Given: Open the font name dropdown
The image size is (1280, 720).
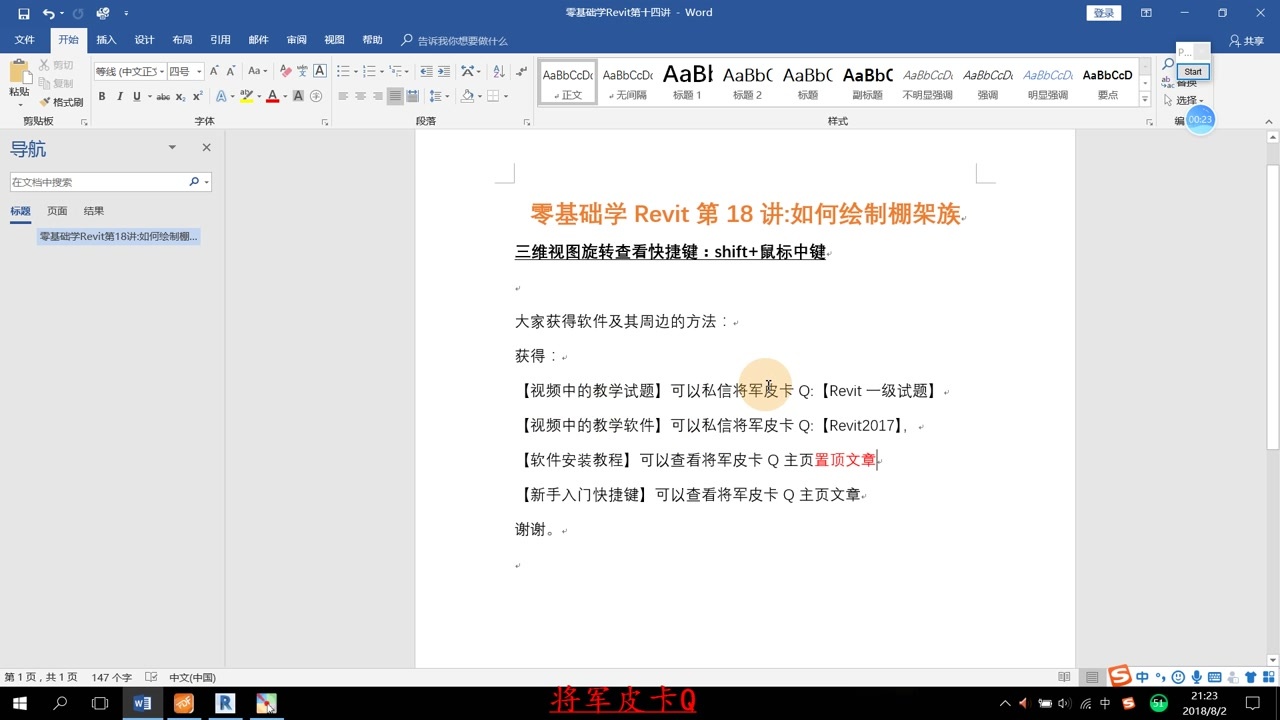Looking at the screenshot, I should pyautogui.click(x=161, y=71).
